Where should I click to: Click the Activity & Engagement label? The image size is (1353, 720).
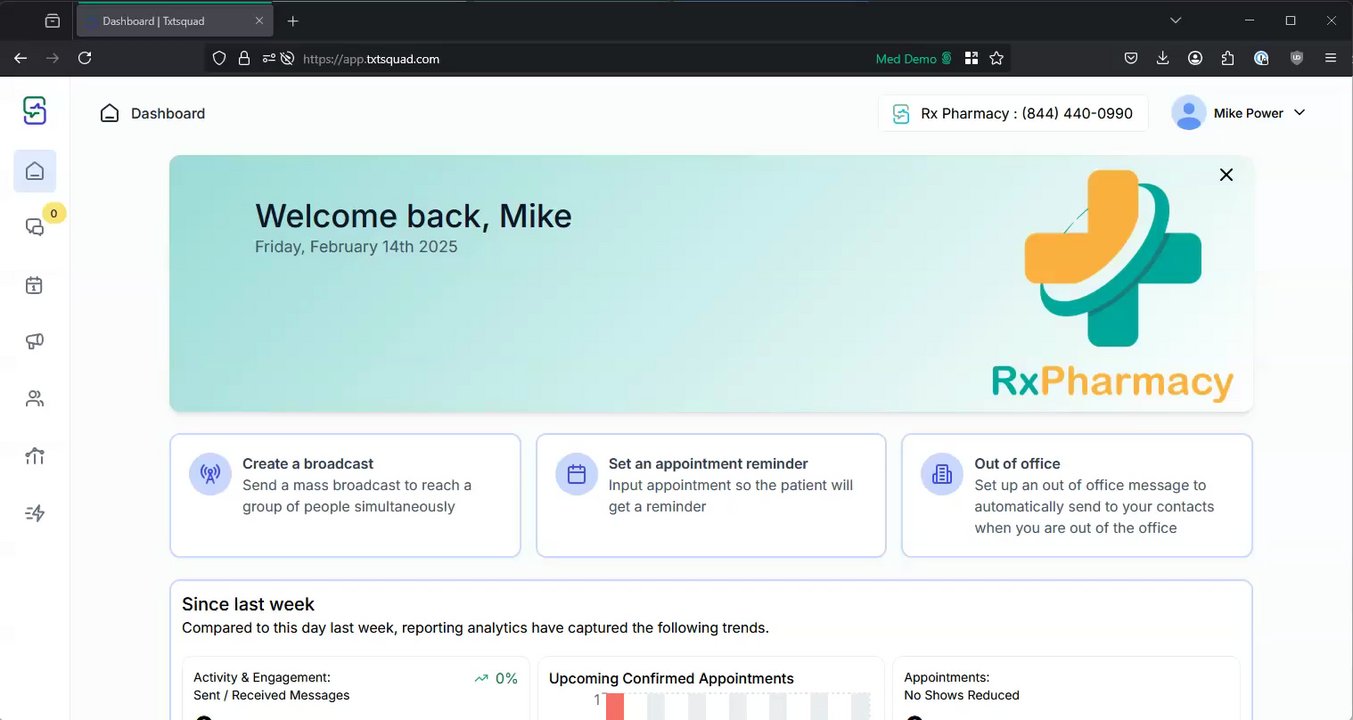[x=262, y=677]
